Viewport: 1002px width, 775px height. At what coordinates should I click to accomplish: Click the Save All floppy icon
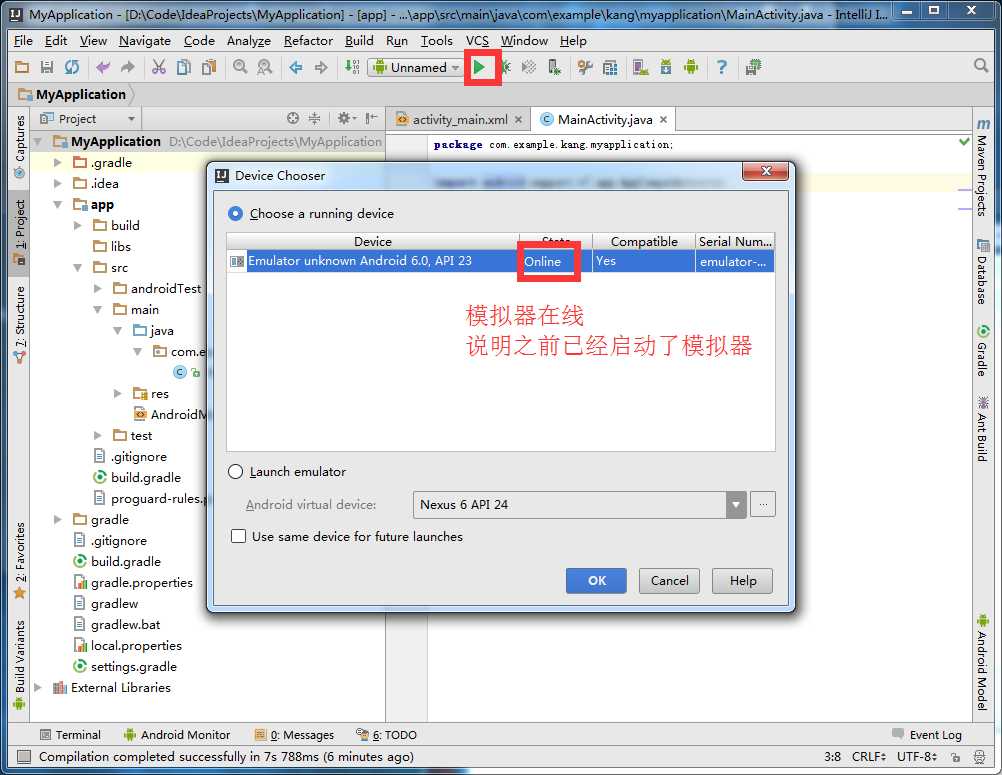pyautogui.click(x=47, y=67)
